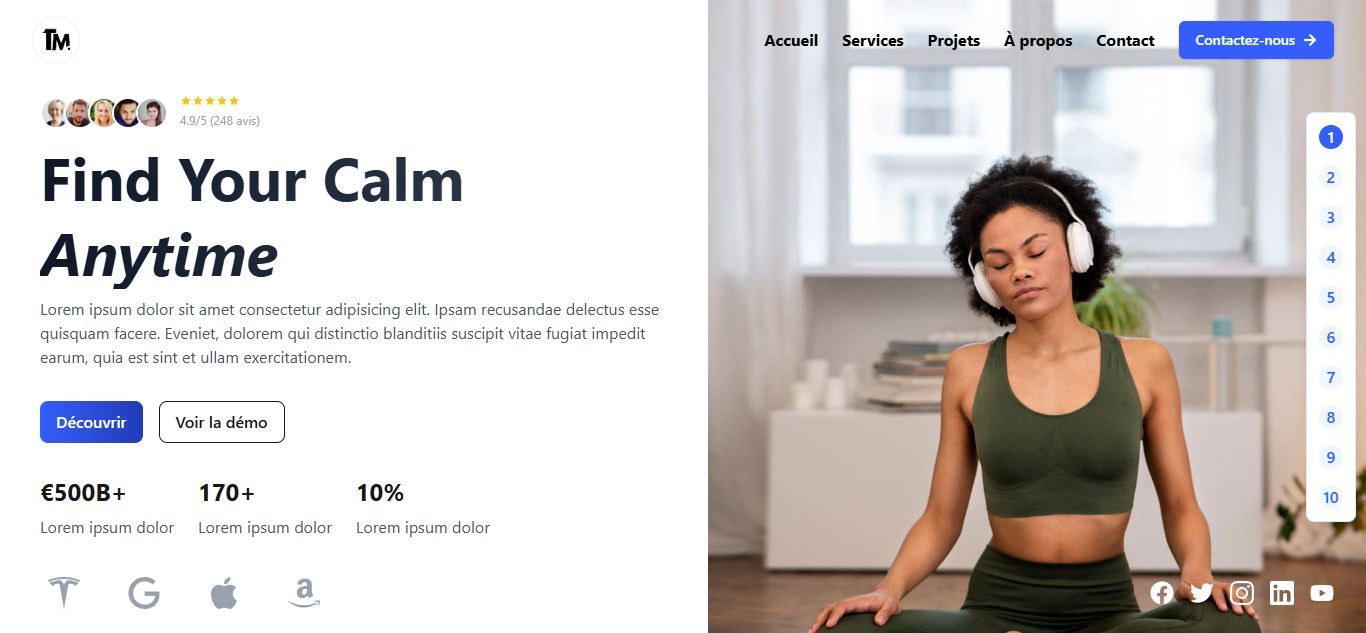Screen dimensions: 1366x633
Task: Jump to page 5 in side pagination
Action: (1330, 297)
